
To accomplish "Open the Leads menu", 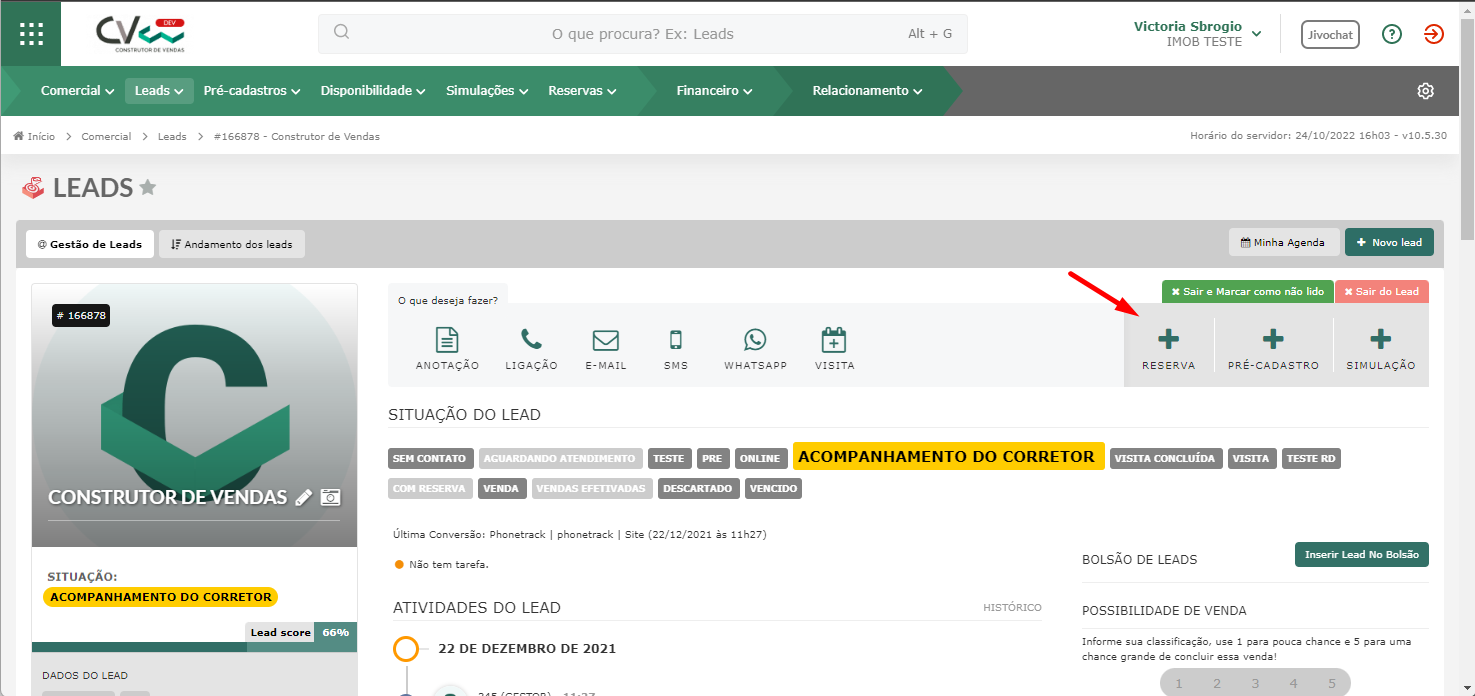I will (159, 91).
